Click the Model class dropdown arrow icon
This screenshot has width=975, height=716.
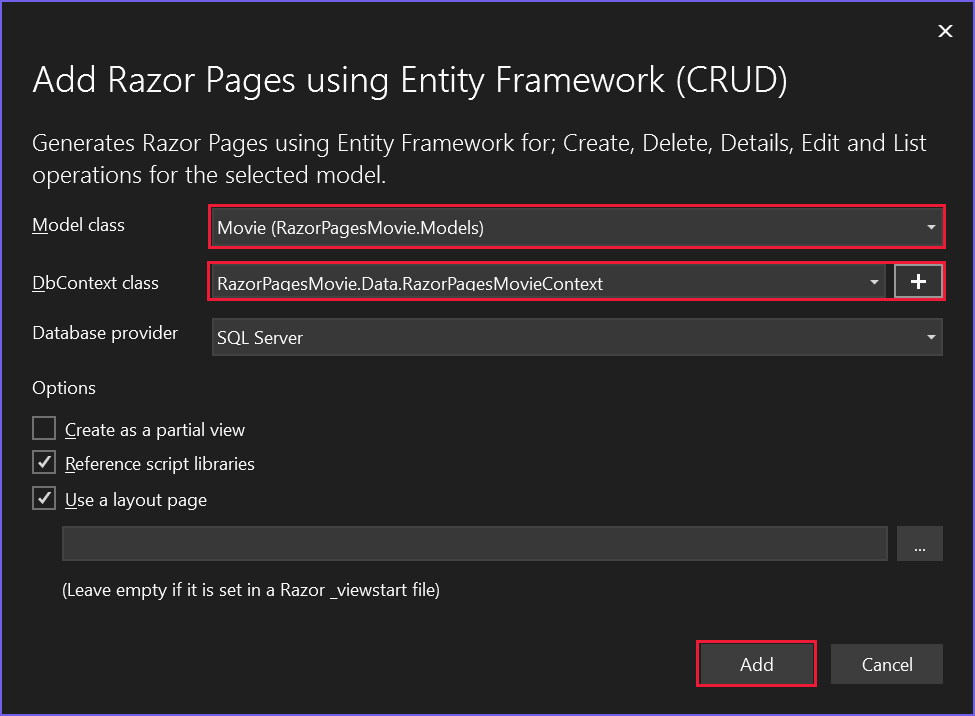coord(930,227)
